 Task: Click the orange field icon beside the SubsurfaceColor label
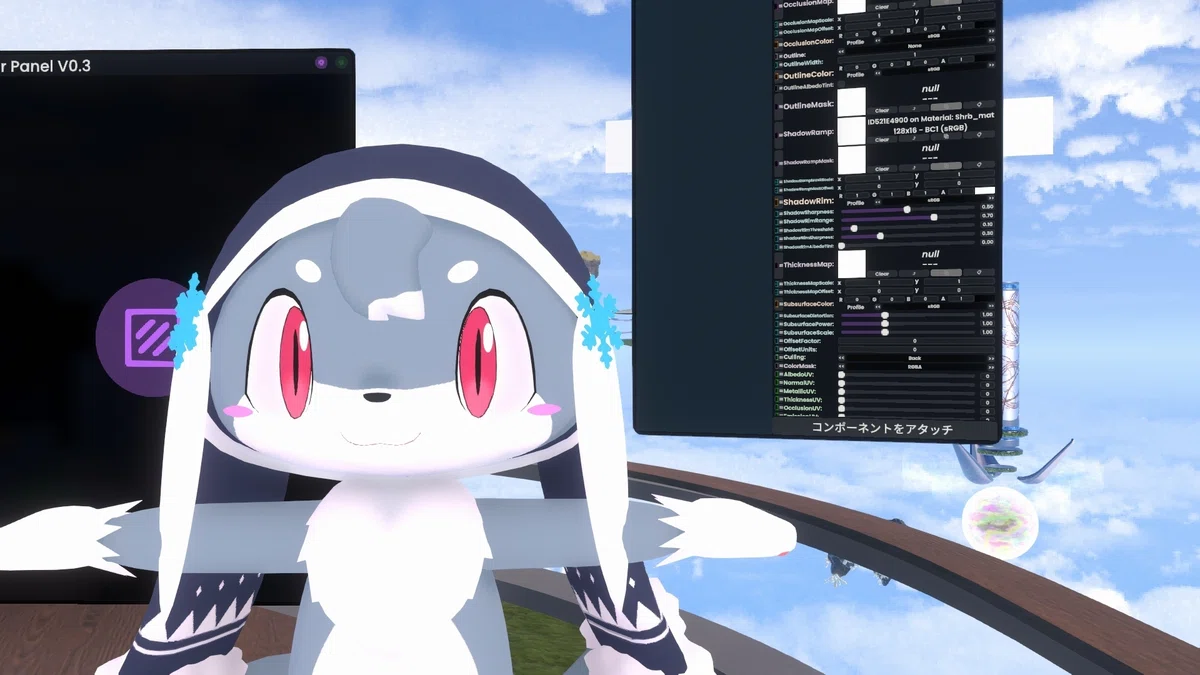point(778,304)
